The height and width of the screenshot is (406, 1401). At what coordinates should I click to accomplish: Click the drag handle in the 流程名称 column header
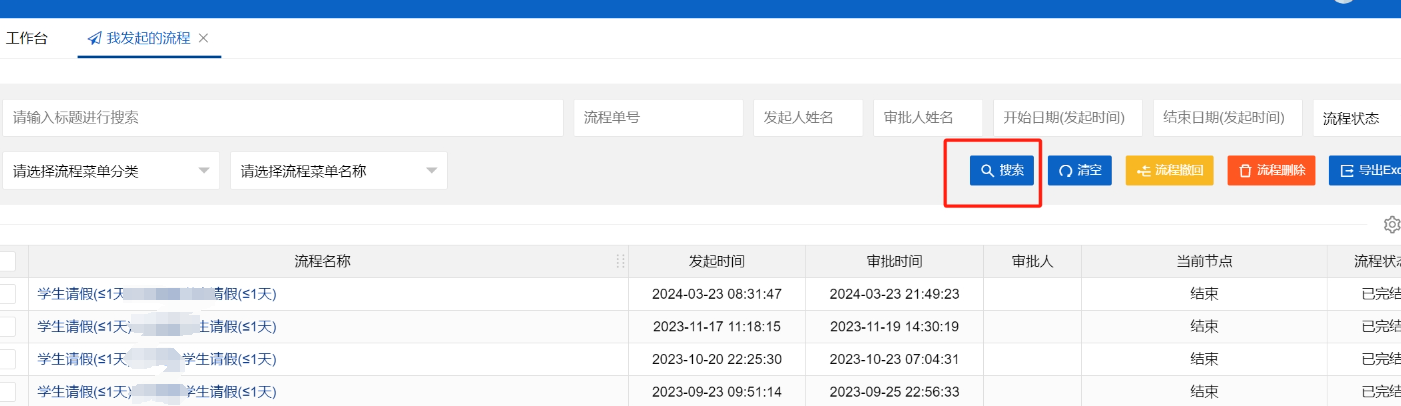[620, 262]
